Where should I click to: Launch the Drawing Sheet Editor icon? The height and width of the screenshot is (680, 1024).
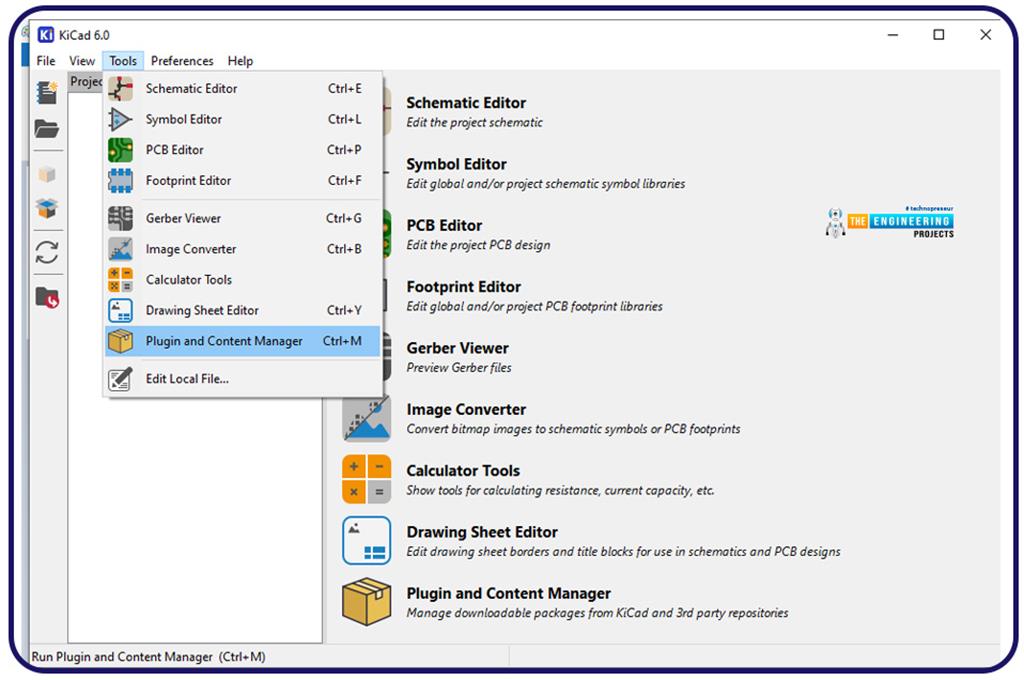pyautogui.click(x=365, y=540)
